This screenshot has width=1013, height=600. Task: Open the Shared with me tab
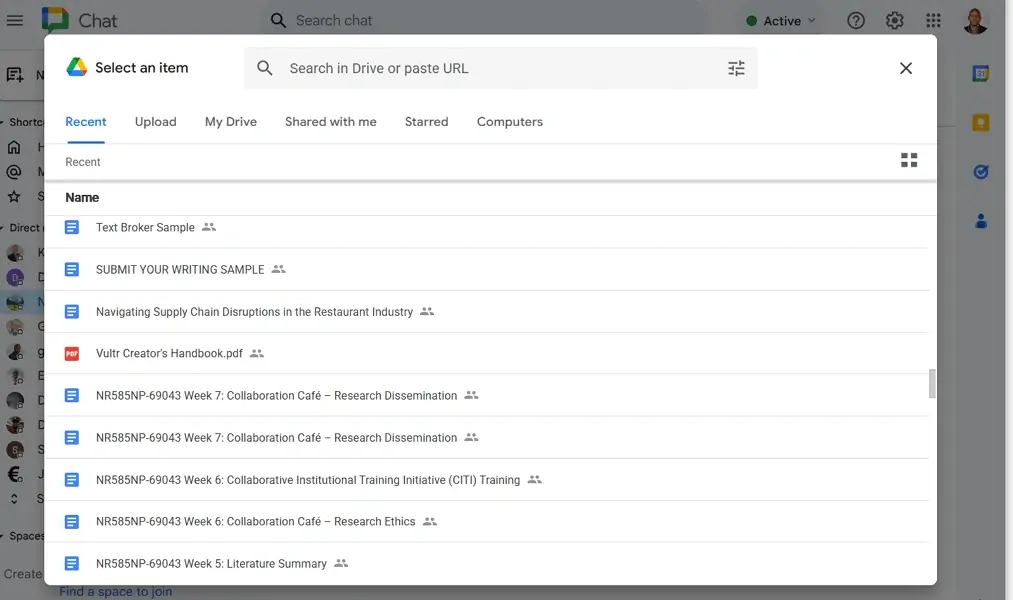(x=330, y=122)
